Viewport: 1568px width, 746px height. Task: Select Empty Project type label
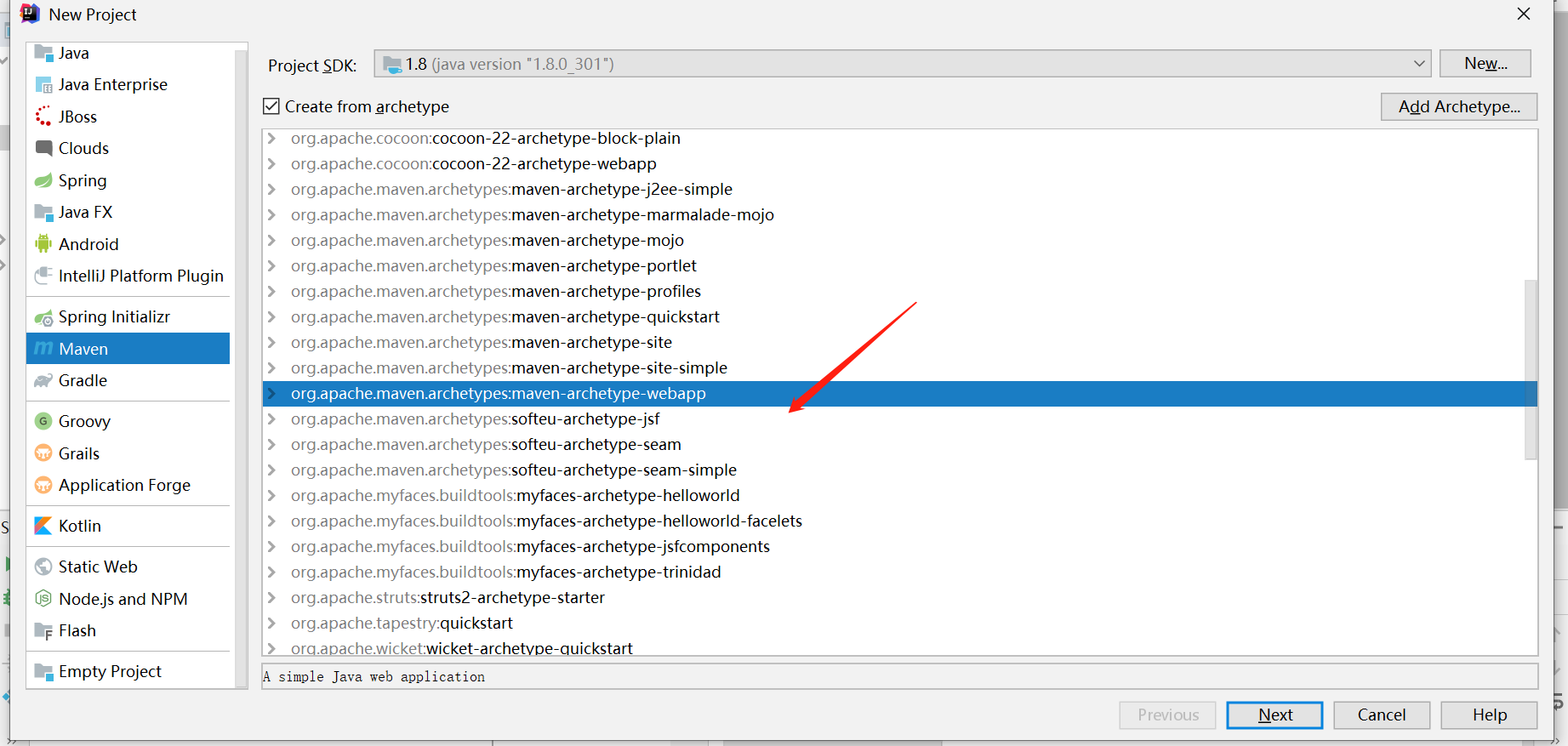(x=110, y=671)
